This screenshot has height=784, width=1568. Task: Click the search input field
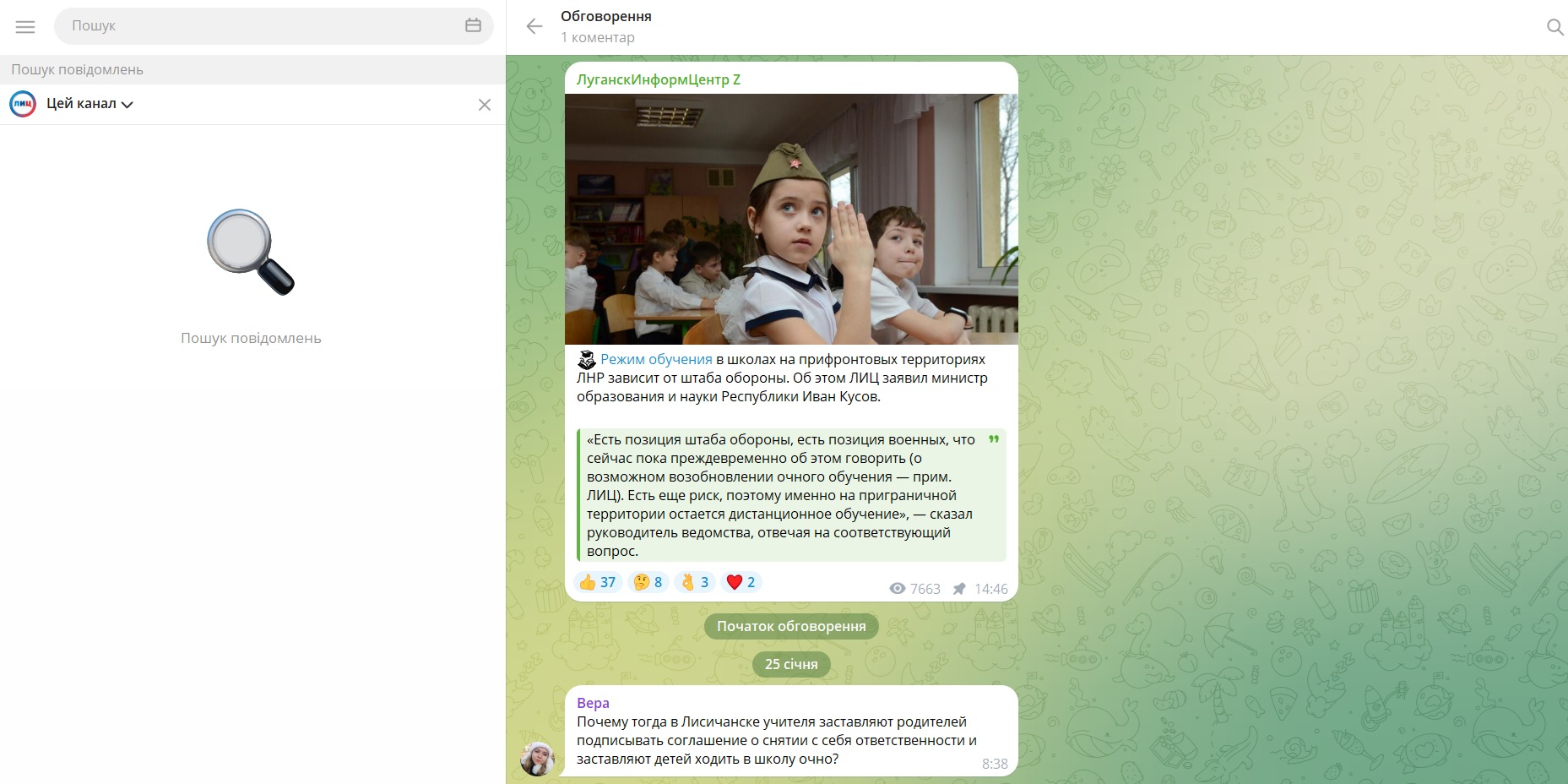click(x=274, y=26)
